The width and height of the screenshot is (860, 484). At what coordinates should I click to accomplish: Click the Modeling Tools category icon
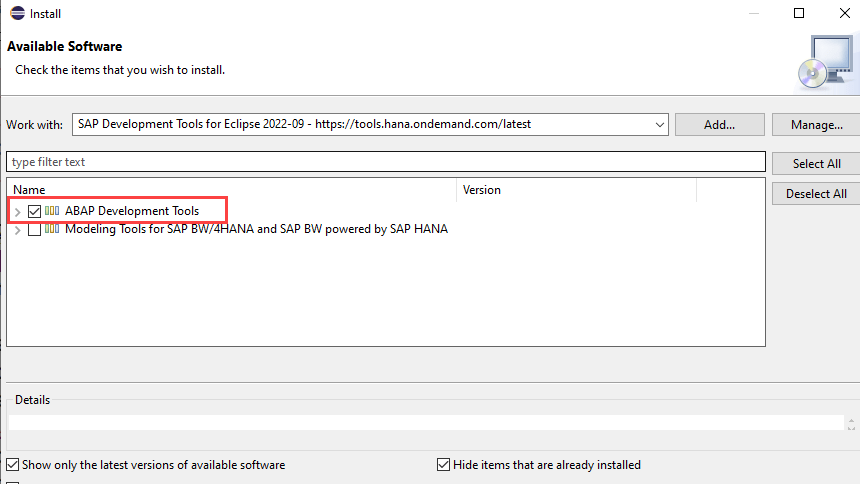(52, 229)
